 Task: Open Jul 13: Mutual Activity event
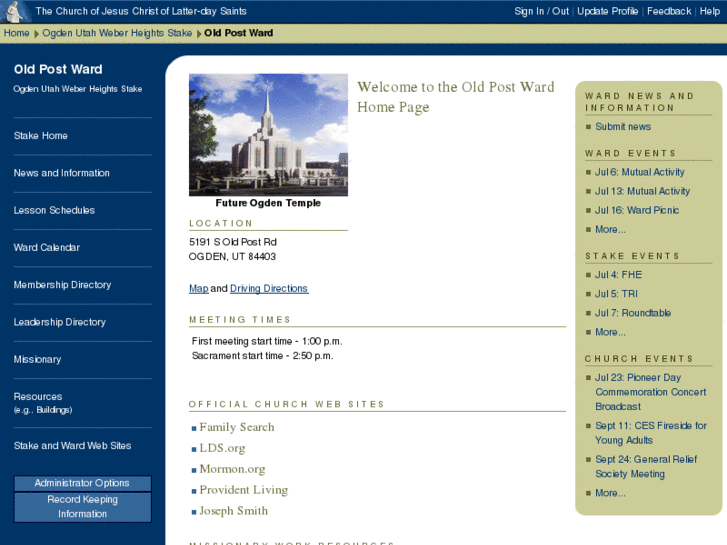(x=643, y=191)
